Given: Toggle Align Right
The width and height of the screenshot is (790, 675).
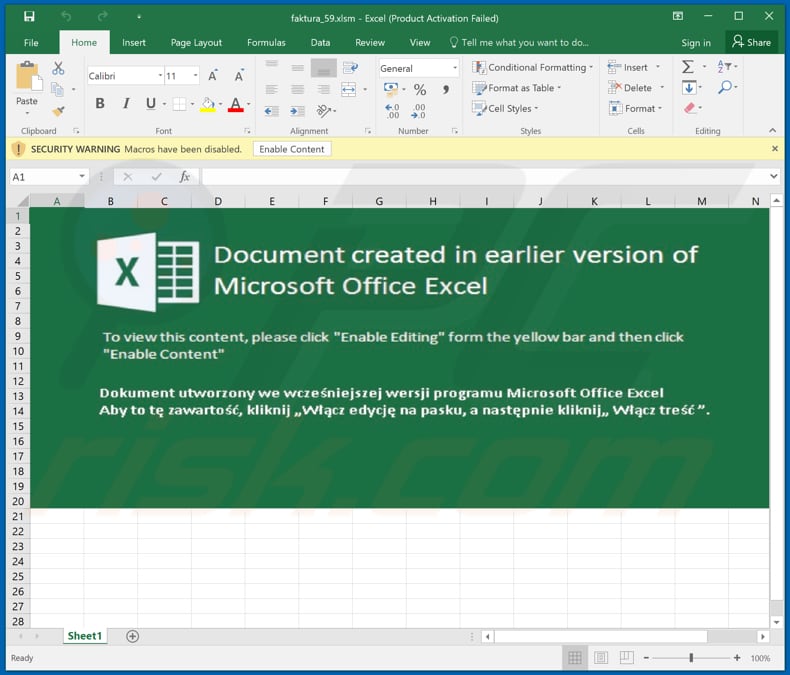Looking at the screenshot, I should [x=323, y=90].
